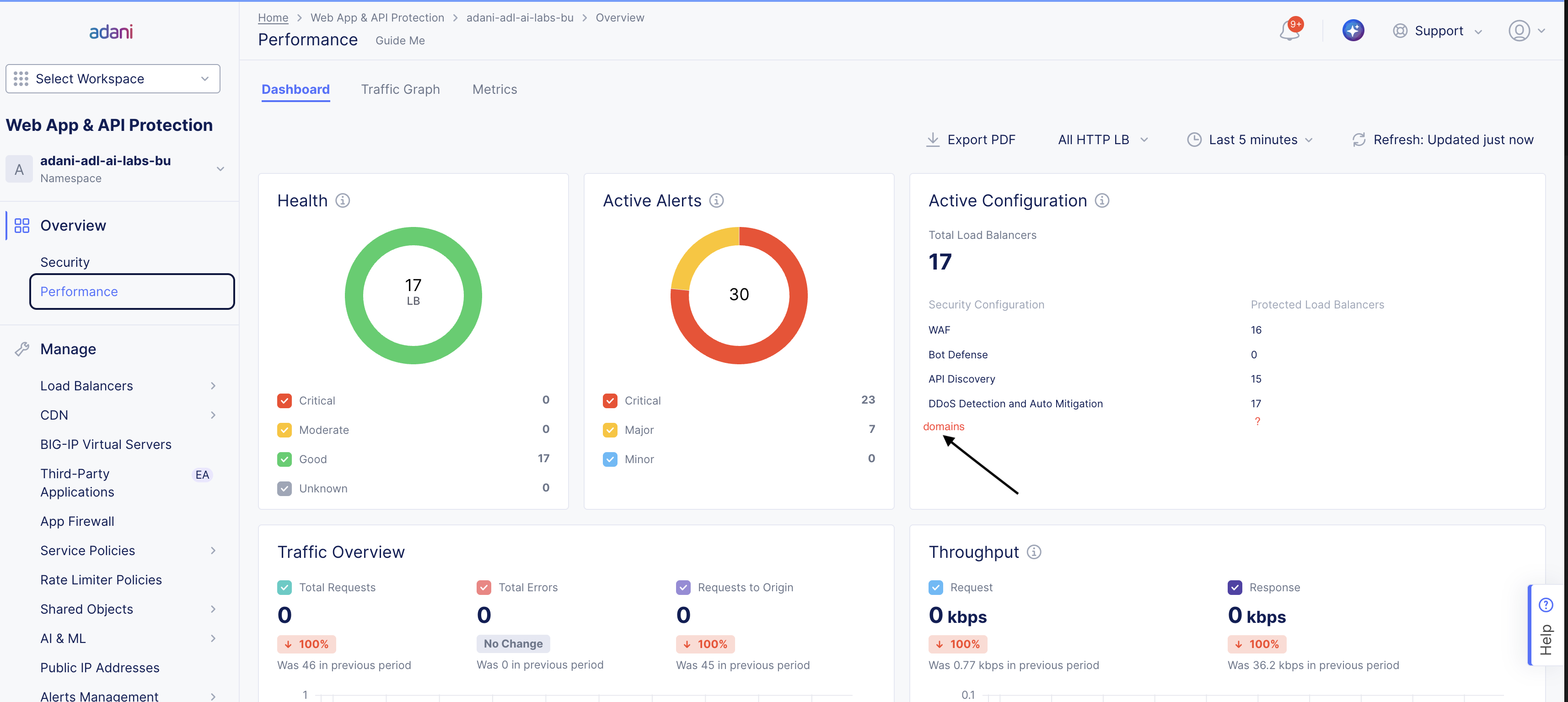Viewport: 1568px width, 702px height.
Task: Uncheck the Critical health checkbox
Action: click(284, 400)
